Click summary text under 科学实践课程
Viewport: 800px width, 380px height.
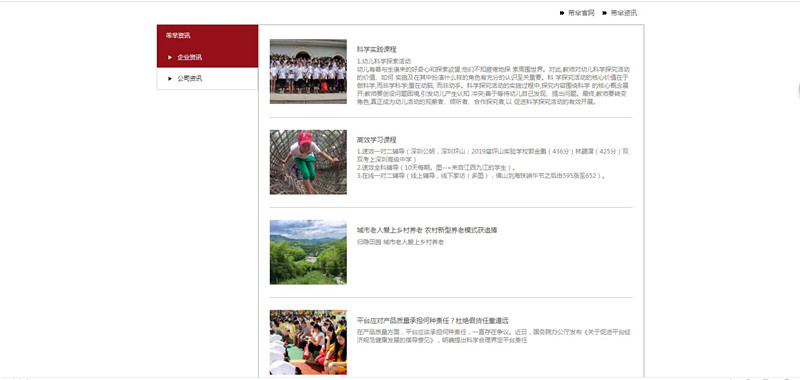pyautogui.click(x=493, y=81)
